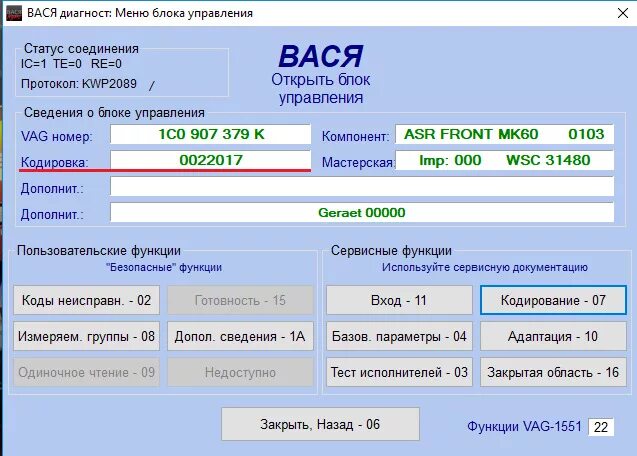637x456 pixels.
Task: Click the Компонент field ASR FRONT MK60
Action: tap(504, 134)
